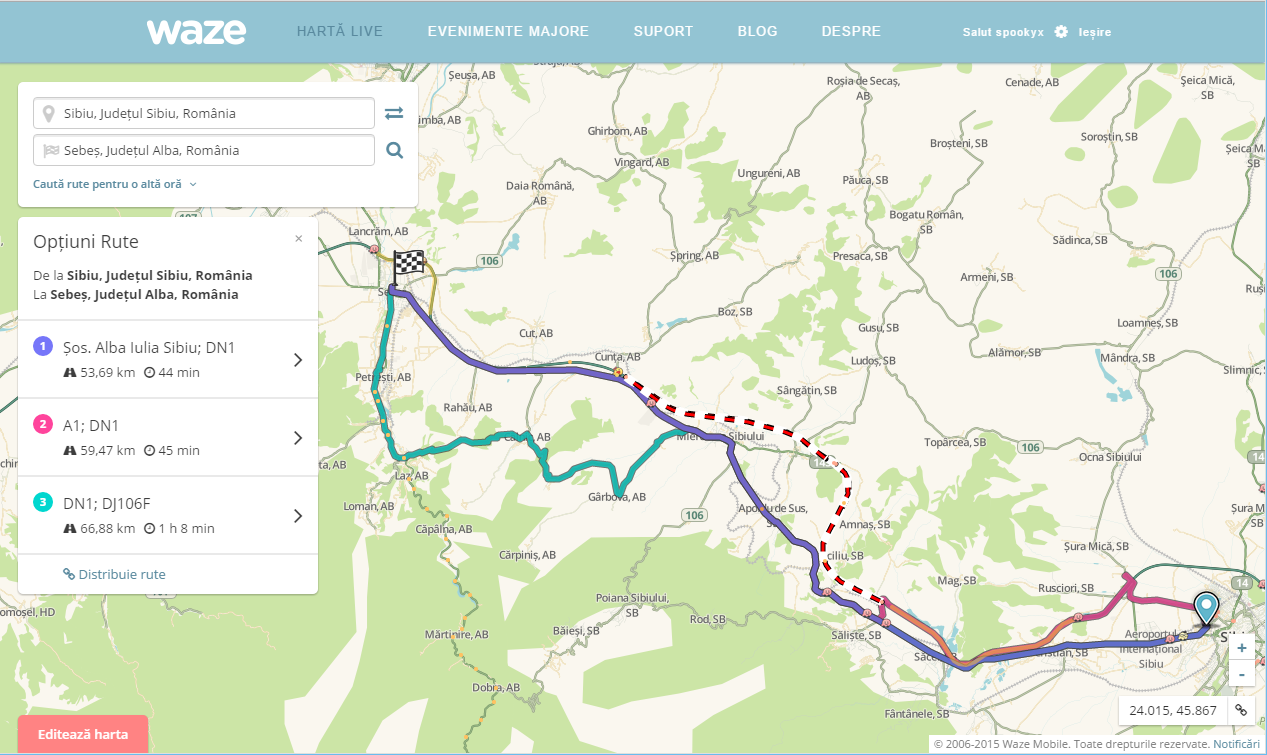Open the BLOG menu item

point(757,31)
